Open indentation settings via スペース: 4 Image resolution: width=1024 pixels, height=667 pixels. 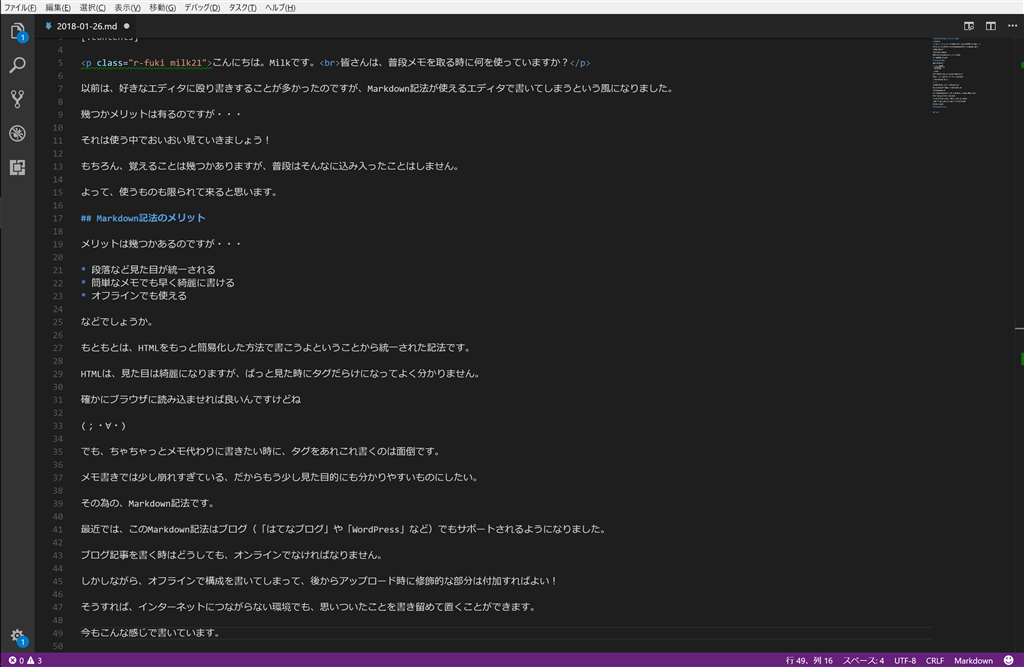(x=866, y=660)
